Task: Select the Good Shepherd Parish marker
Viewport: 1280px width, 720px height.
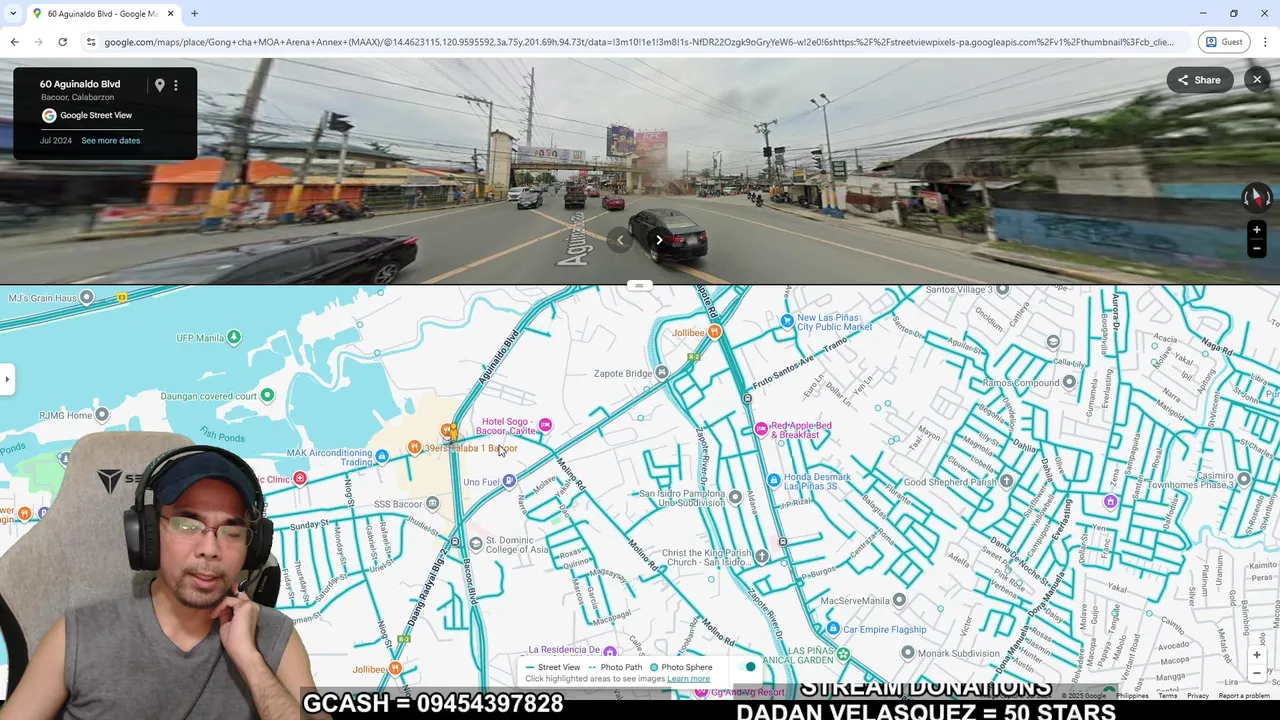Action: point(1006,481)
